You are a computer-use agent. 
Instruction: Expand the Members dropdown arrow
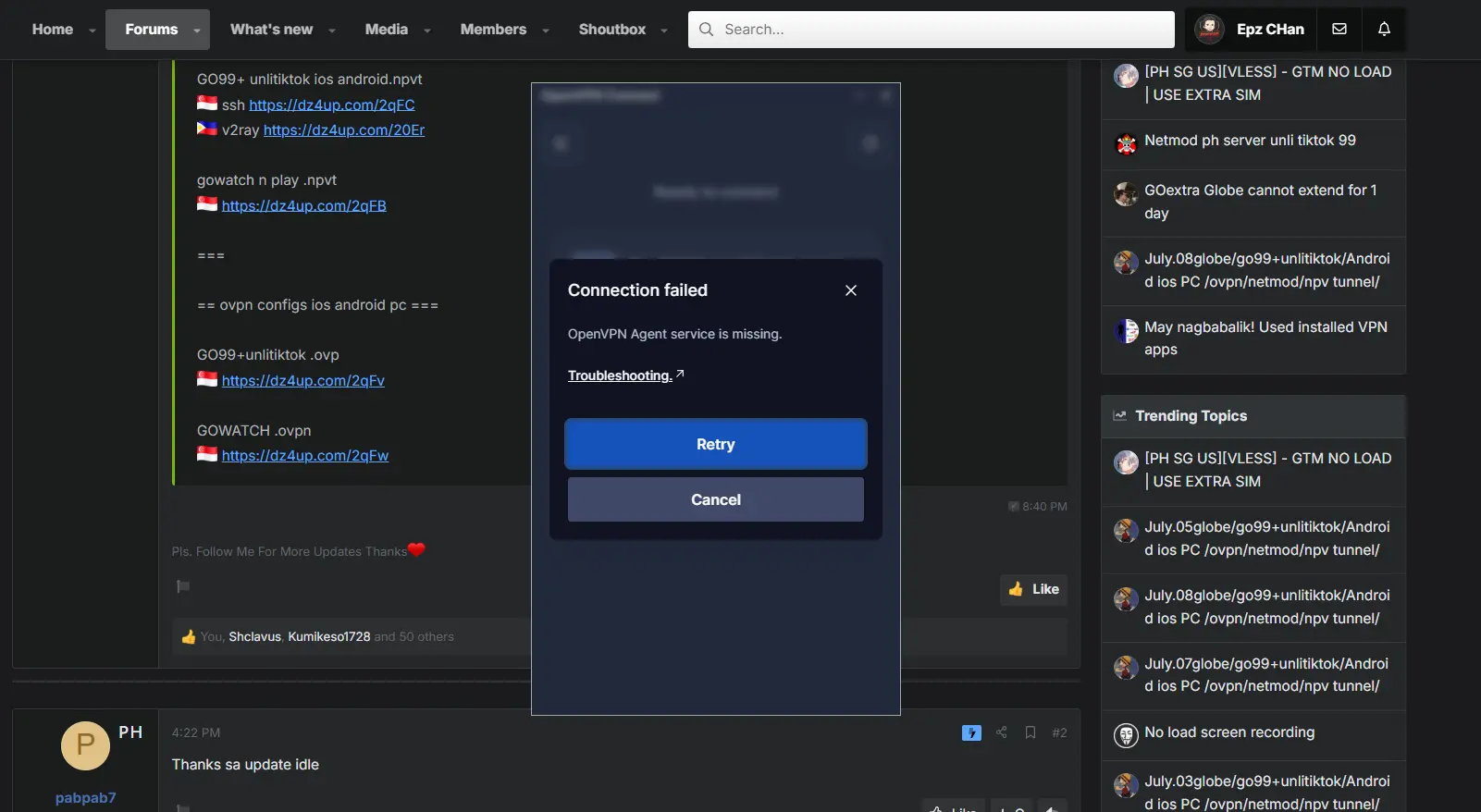545,31
